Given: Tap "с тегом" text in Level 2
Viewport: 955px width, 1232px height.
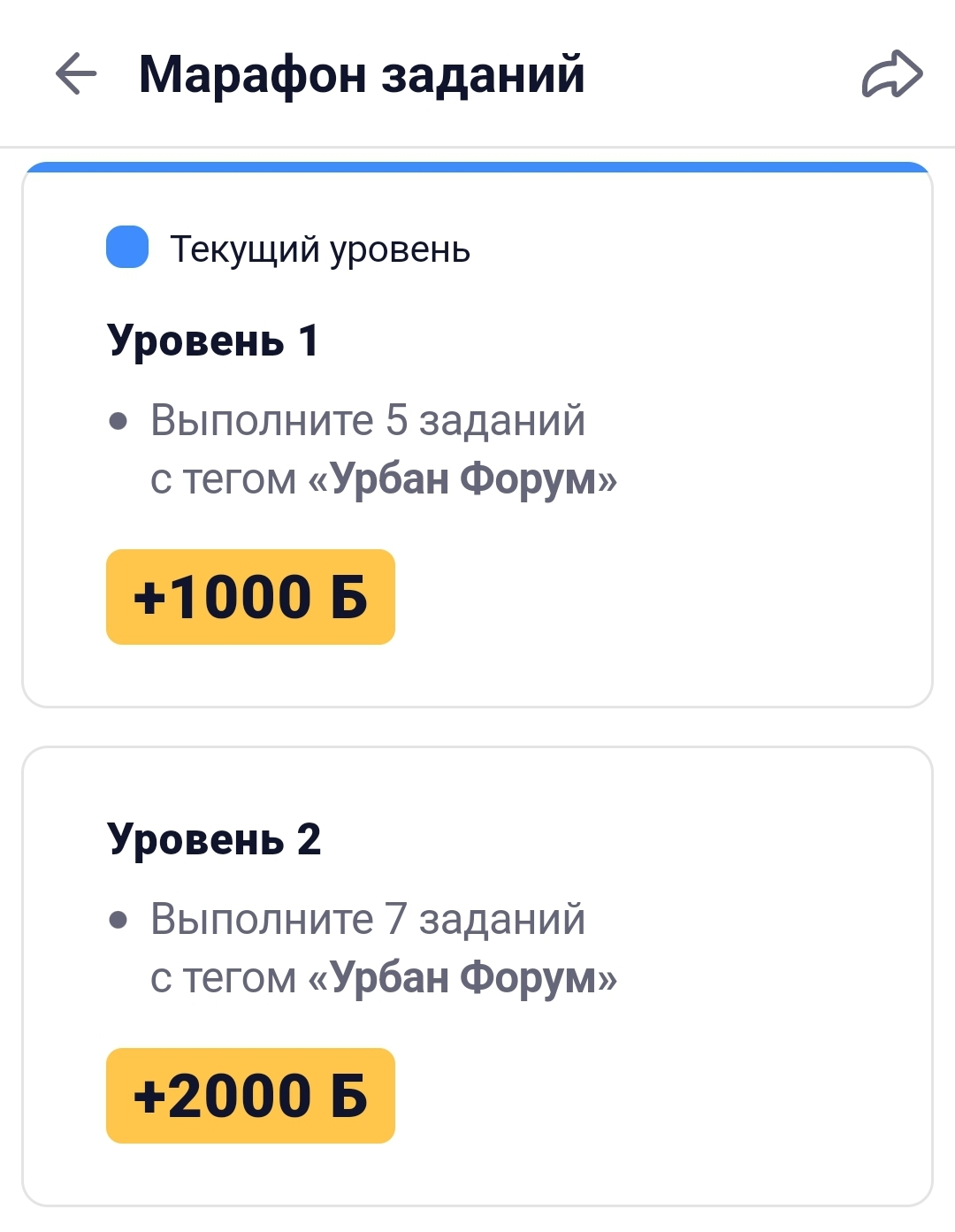Looking at the screenshot, I should point(224,979).
